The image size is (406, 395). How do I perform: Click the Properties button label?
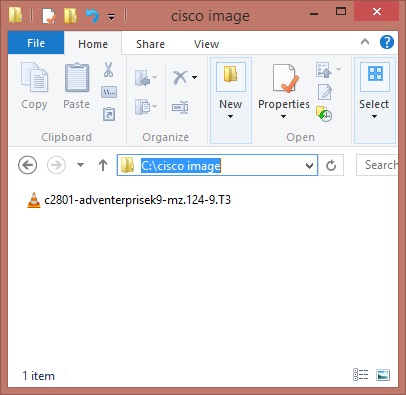[x=284, y=104]
